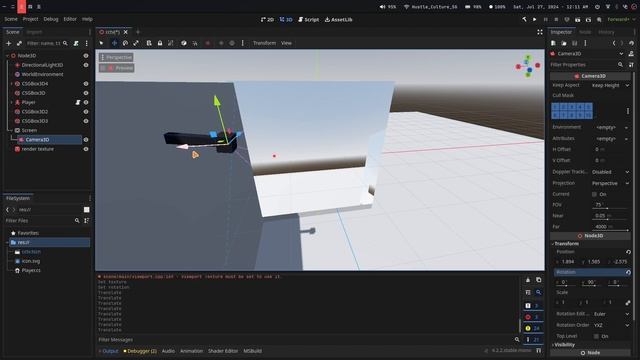
Task: Open the Scene menu
Action: click(11, 19)
